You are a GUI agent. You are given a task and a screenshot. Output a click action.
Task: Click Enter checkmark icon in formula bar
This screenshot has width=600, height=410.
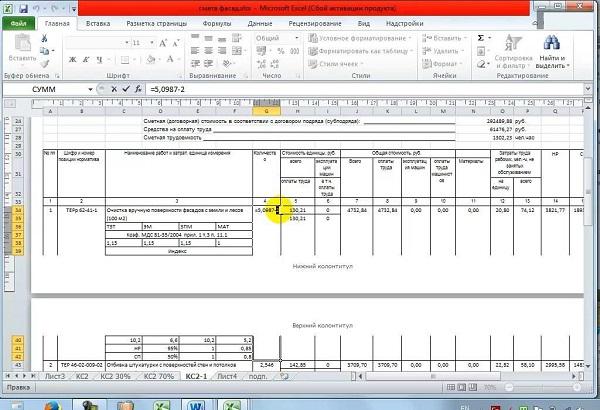pos(126,89)
